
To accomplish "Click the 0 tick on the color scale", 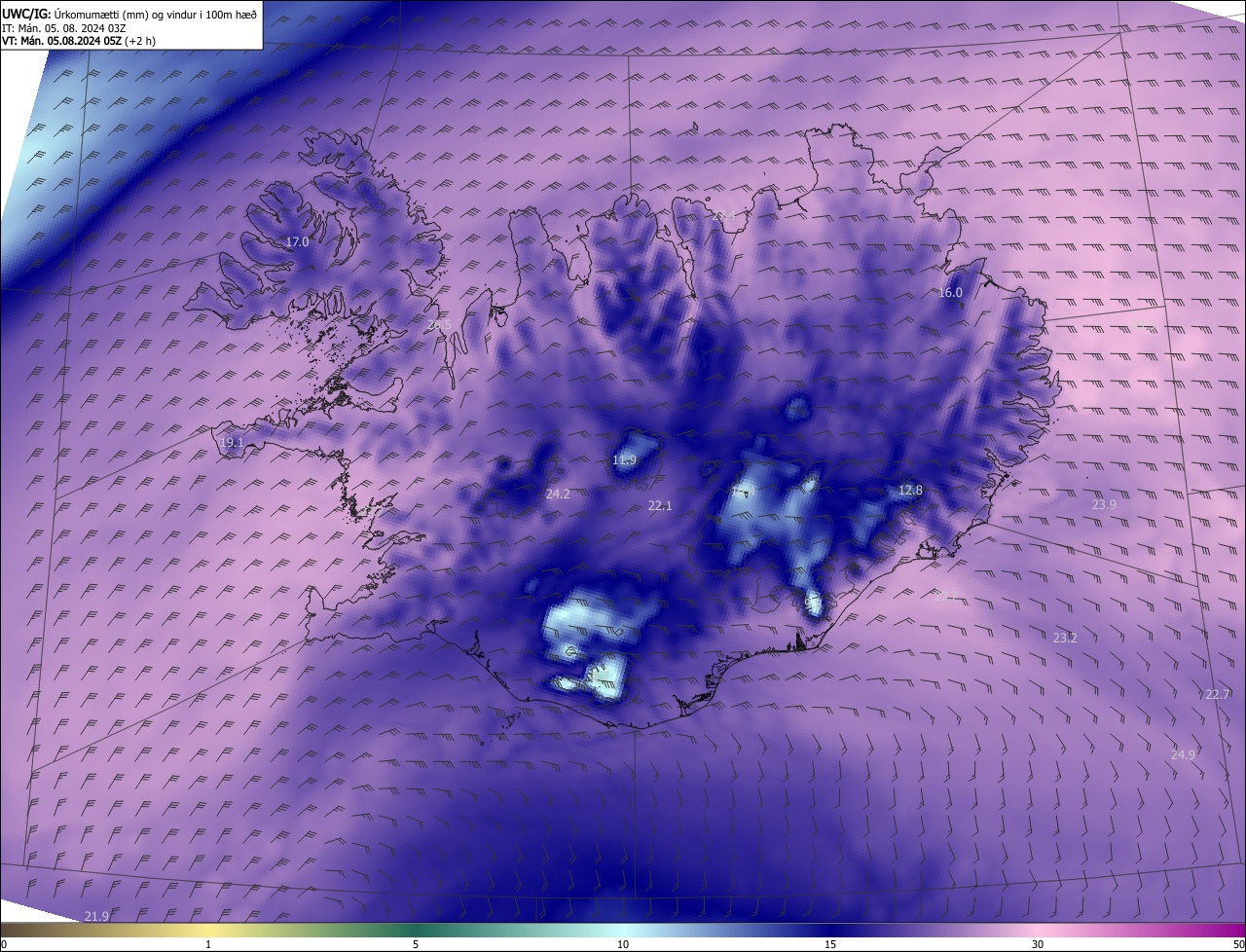I will pyautogui.click(x=5, y=944).
